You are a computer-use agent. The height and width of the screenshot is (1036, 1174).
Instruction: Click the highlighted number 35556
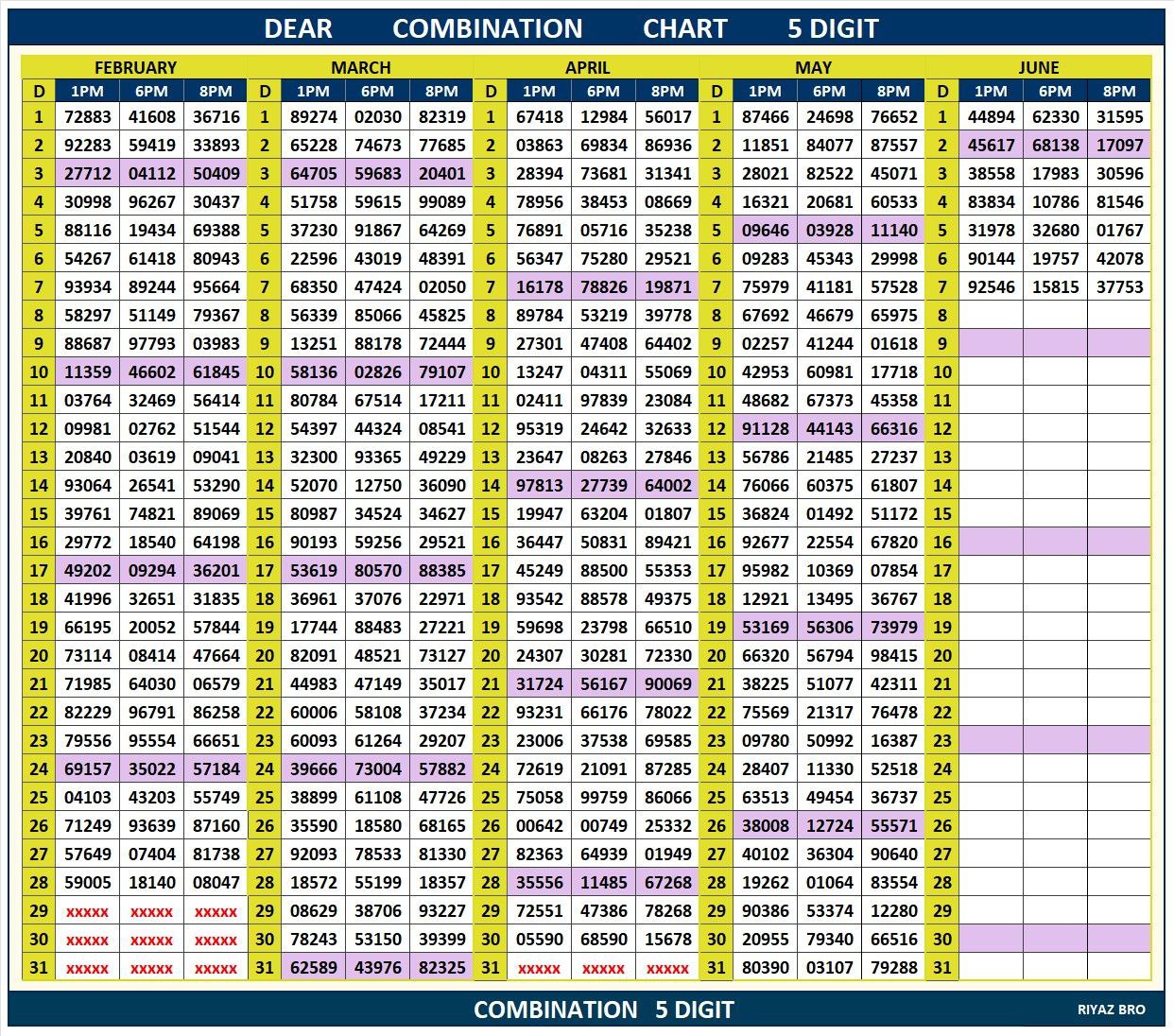[x=539, y=883]
